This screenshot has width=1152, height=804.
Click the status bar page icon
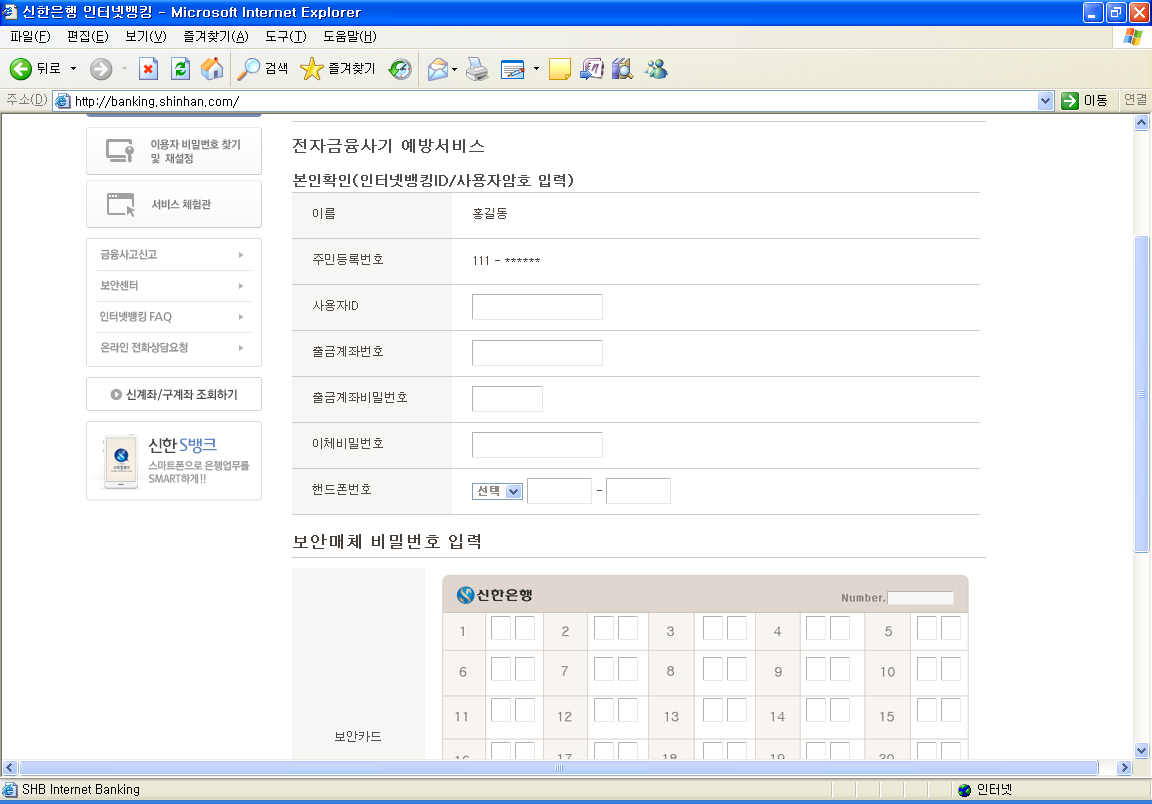[x=10, y=789]
